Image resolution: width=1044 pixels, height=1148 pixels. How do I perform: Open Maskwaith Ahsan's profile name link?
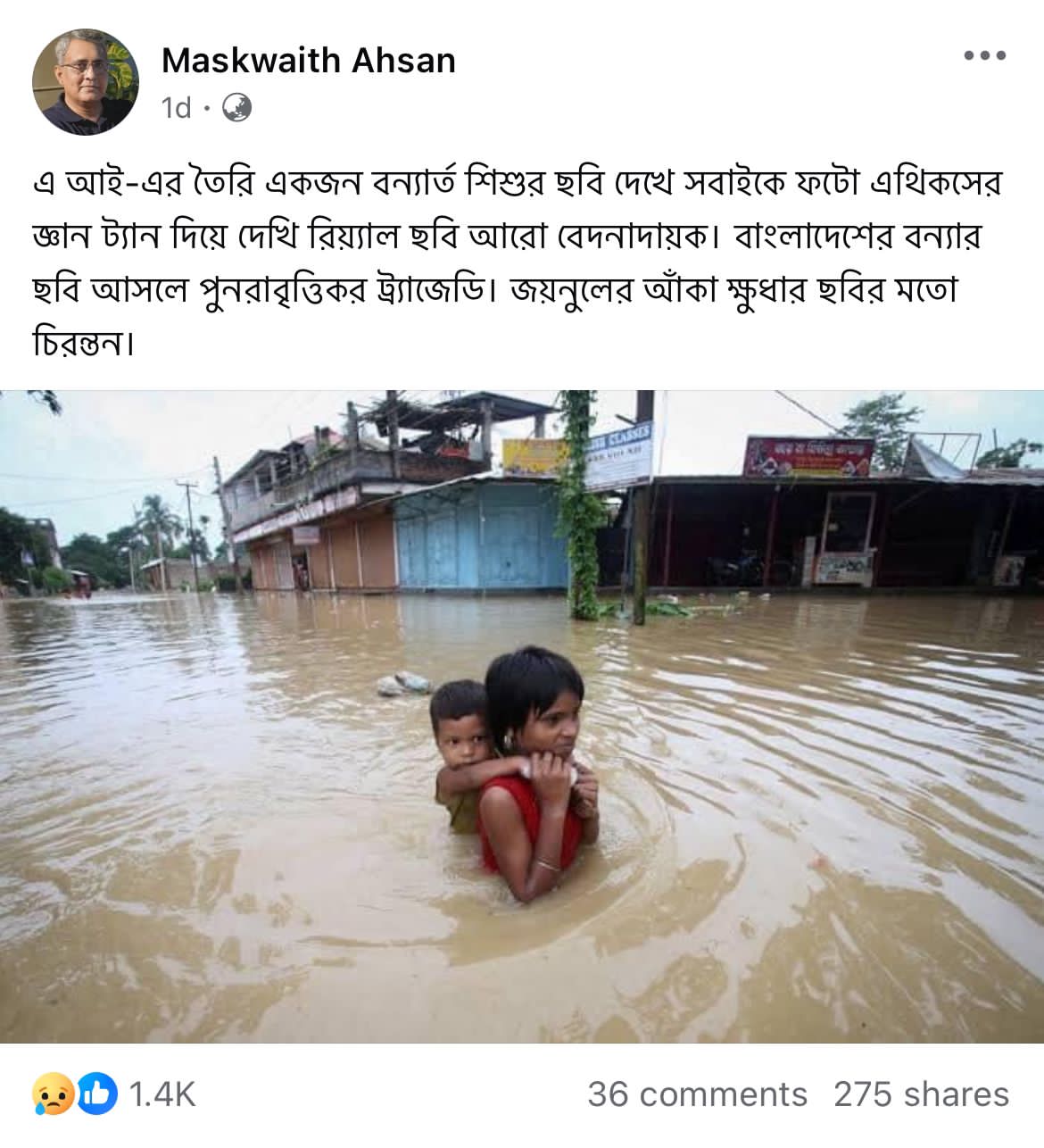309,61
